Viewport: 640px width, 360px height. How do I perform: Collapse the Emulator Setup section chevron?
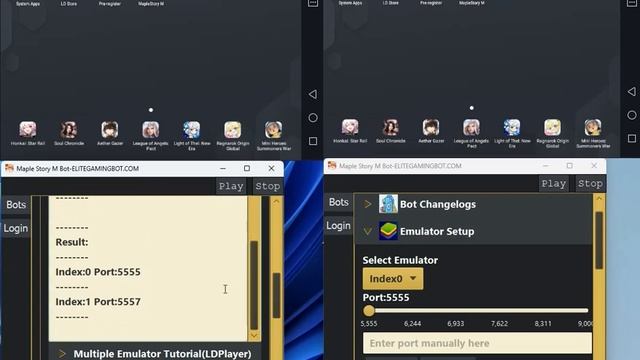tap(367, 231)
